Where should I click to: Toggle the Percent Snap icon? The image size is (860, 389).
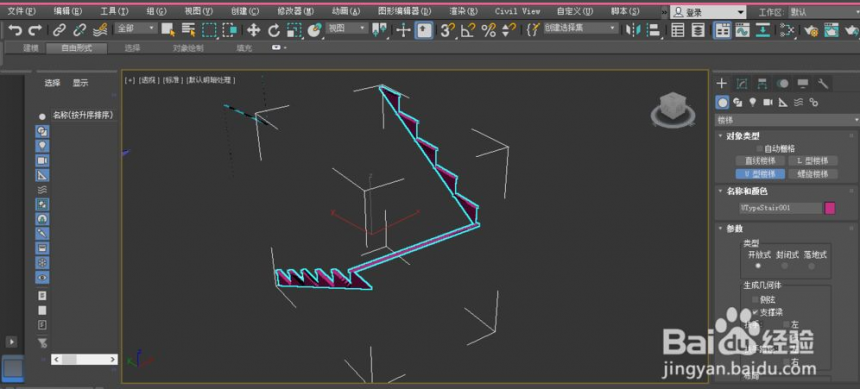click(x=488, y=30)
